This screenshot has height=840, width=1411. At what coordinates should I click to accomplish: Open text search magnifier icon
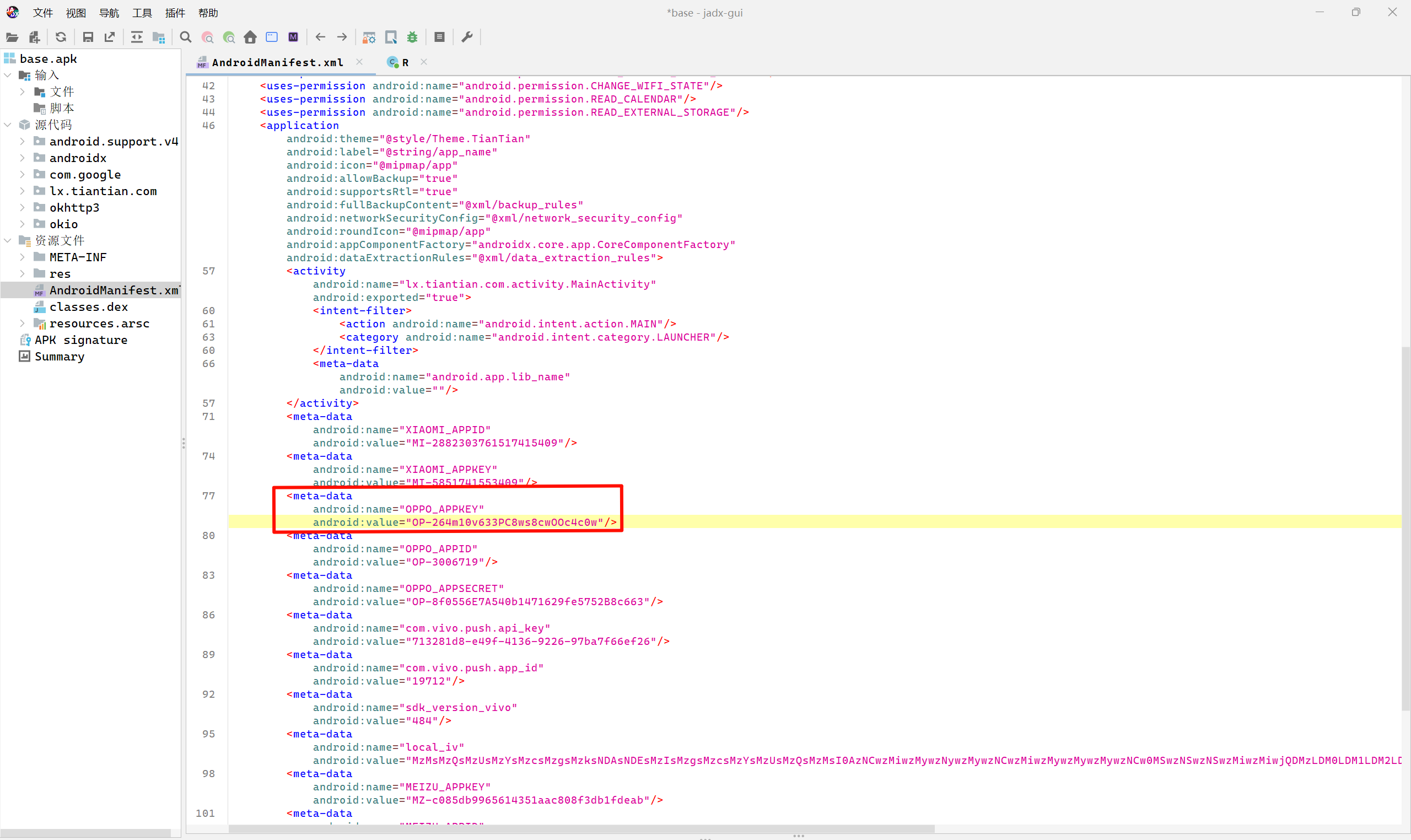[x=186, y=37]
